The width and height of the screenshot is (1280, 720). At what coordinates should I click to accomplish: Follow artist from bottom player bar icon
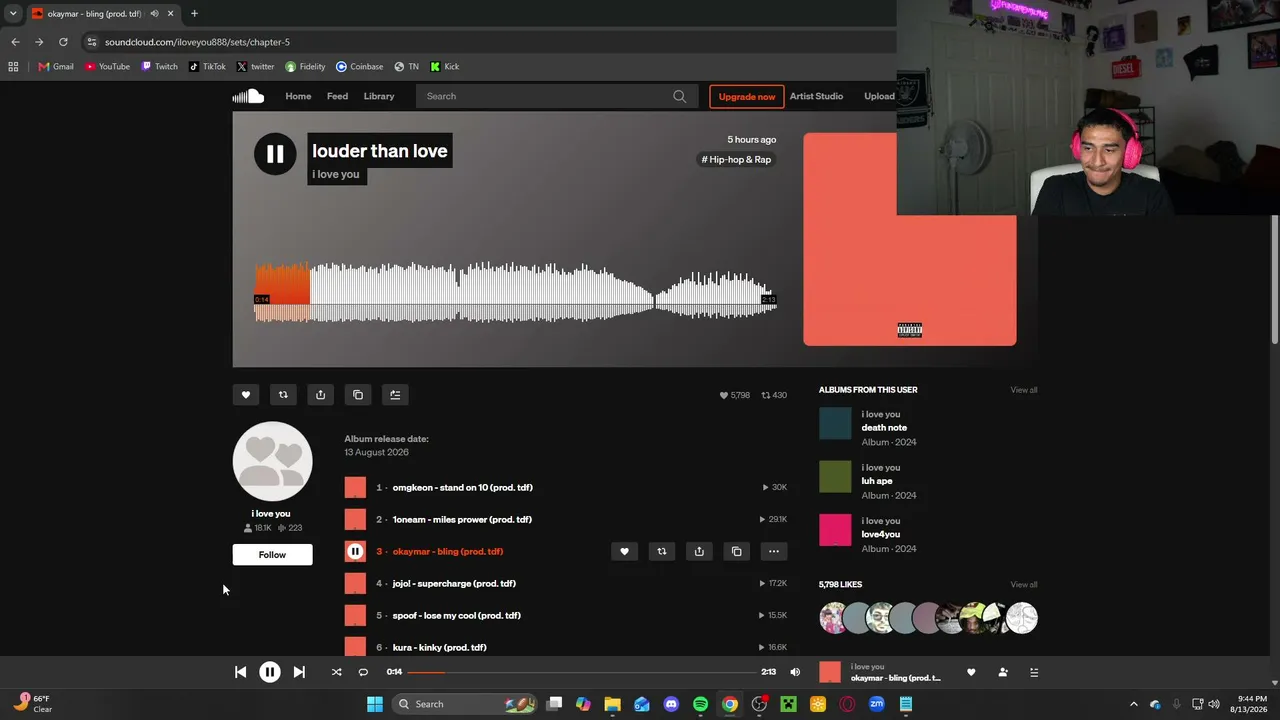[1003, 672]
